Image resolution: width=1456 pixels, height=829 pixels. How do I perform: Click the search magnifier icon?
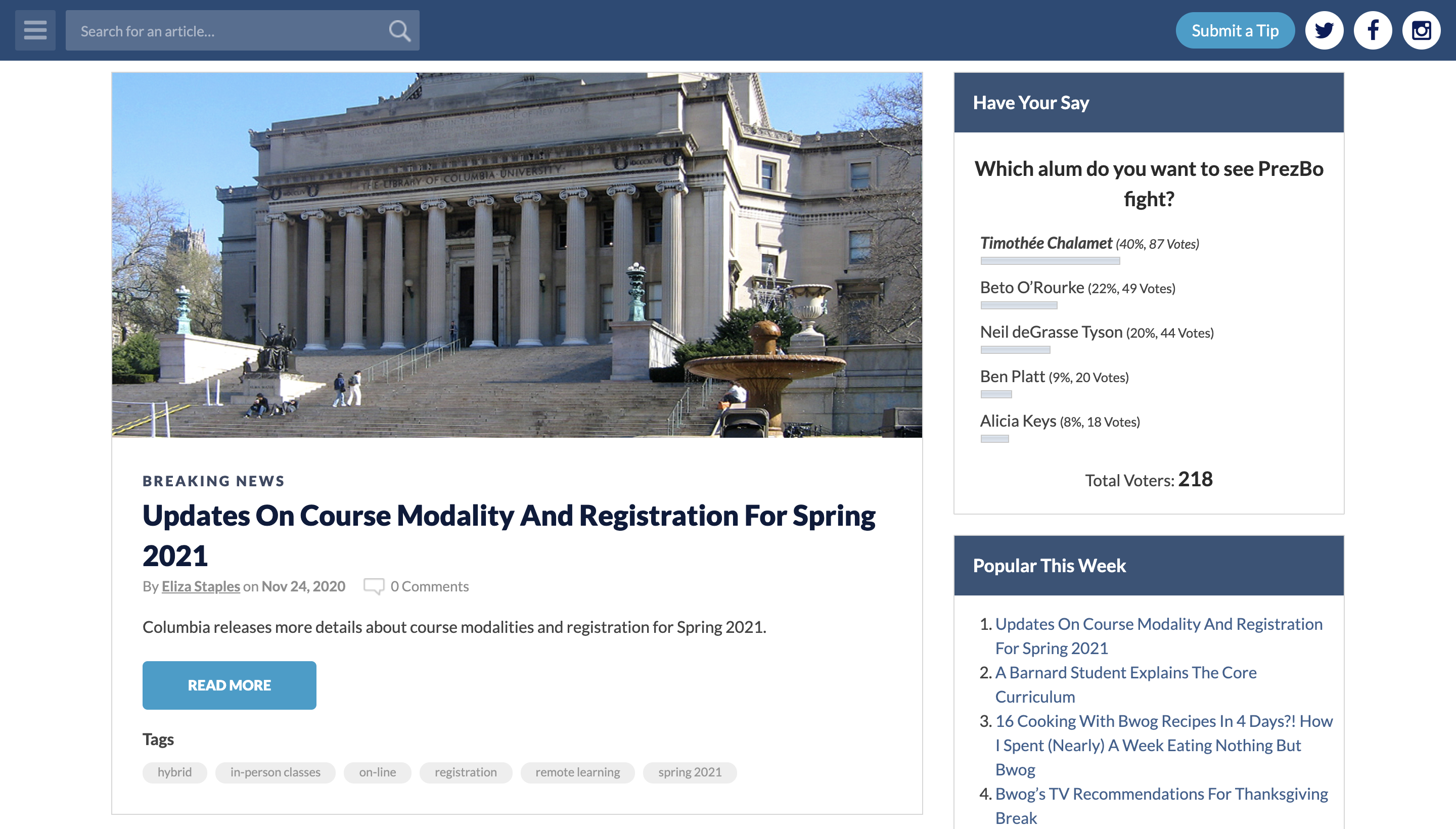click(x=399, y=31)
